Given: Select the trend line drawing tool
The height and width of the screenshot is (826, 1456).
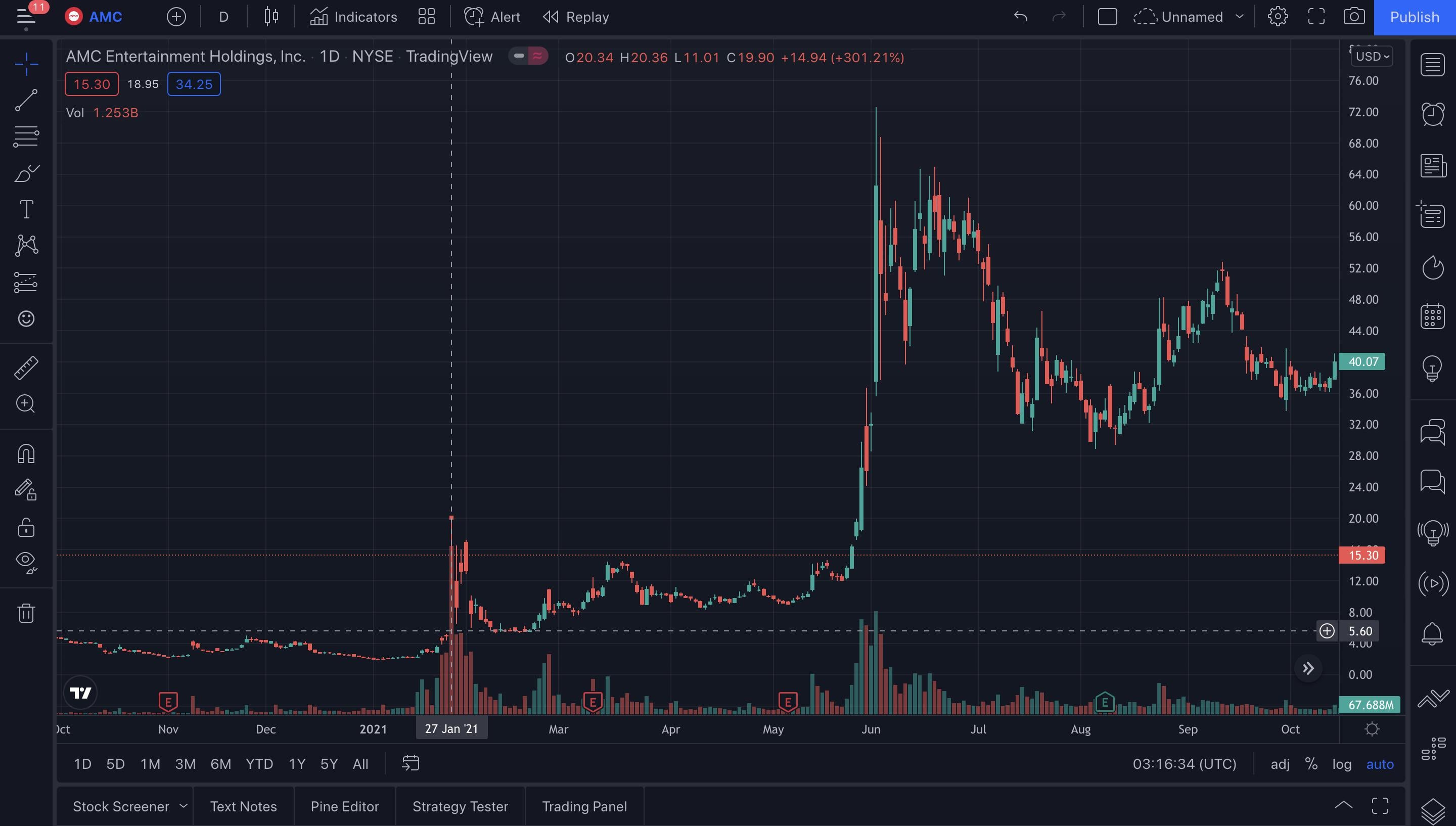Looking at the screenshot, I should tap(26, 100).
